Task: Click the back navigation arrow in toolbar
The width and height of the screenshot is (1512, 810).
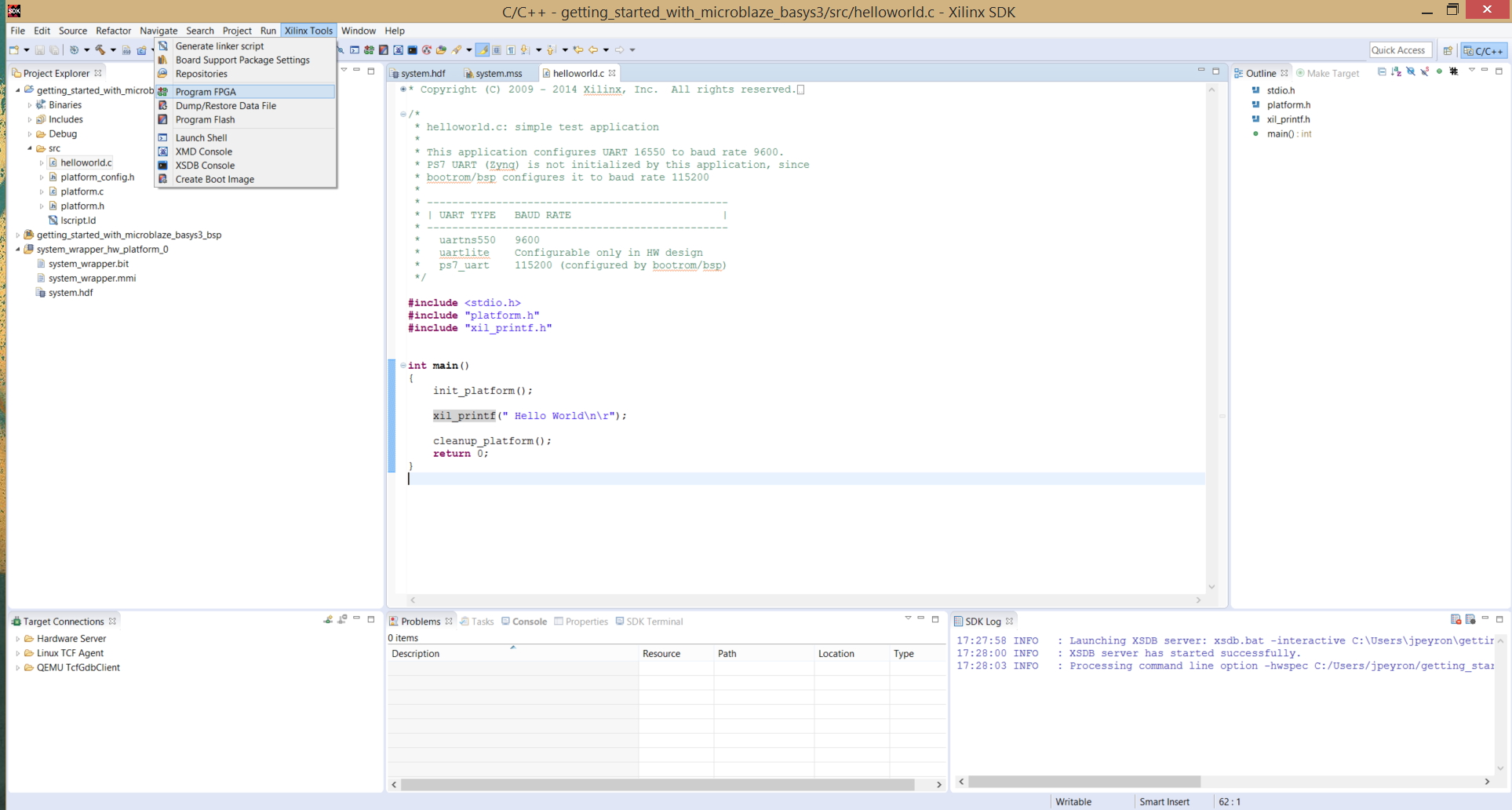Action: tap(593, 50)
